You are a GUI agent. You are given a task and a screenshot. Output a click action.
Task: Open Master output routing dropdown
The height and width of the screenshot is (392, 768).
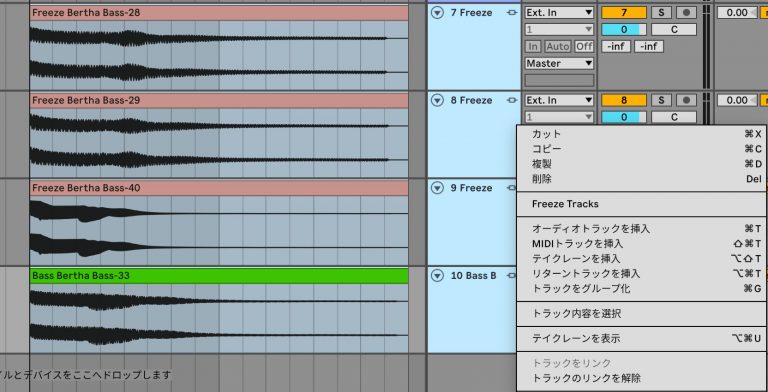coord(559,63)
